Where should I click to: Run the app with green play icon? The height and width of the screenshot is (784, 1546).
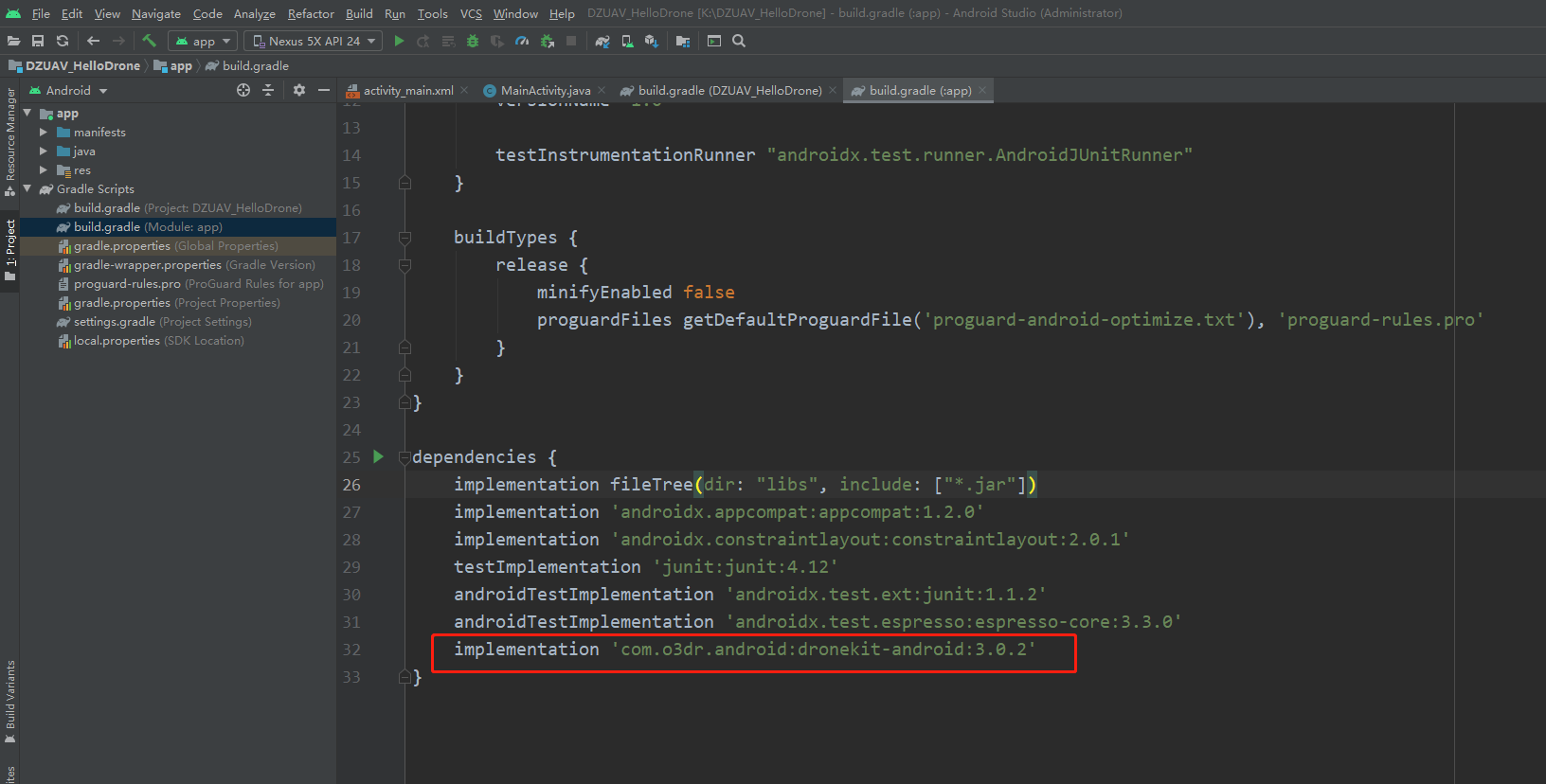coord(399,41)
